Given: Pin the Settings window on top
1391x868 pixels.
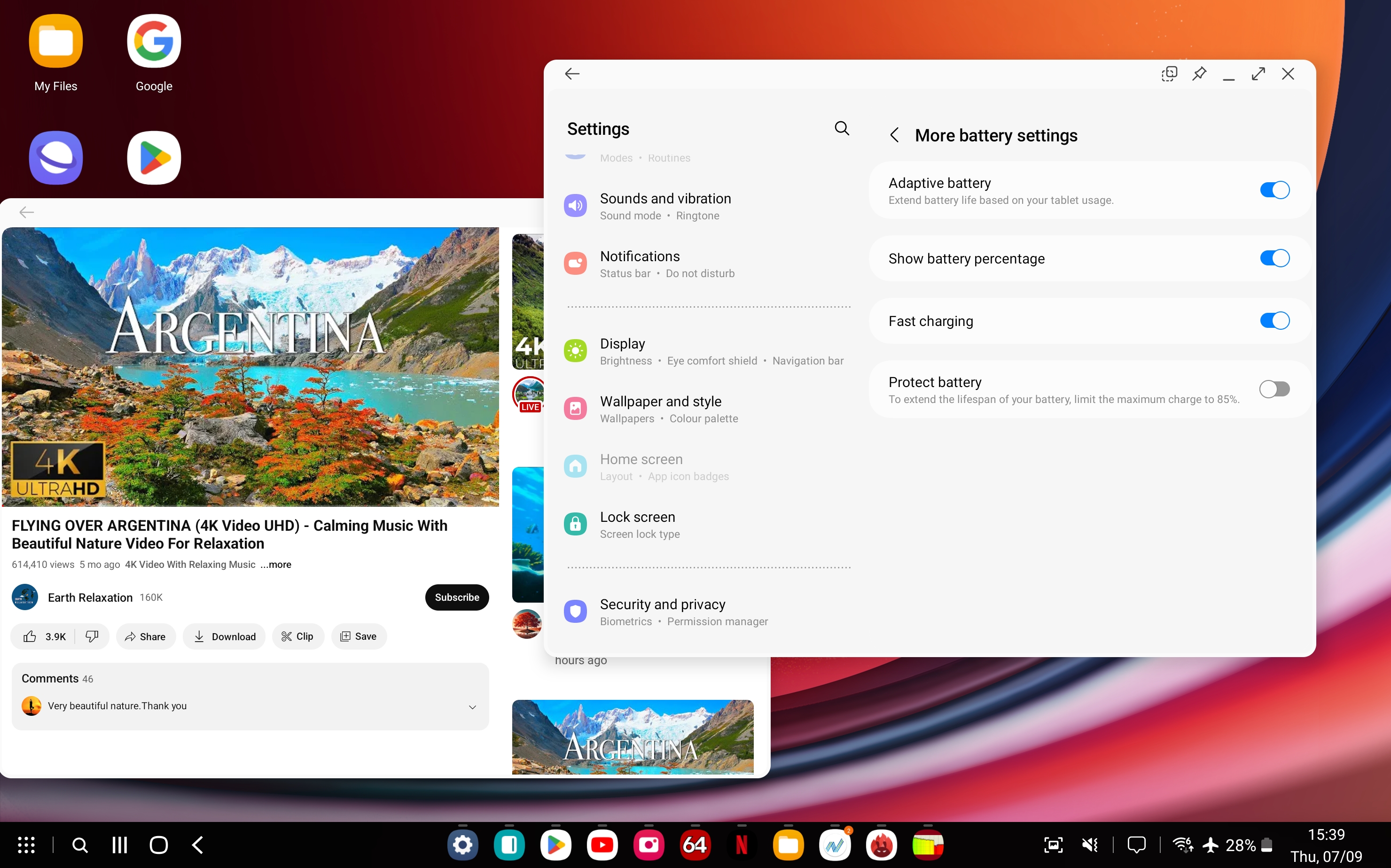Looking at the screenshot, I should [1199, 73].
